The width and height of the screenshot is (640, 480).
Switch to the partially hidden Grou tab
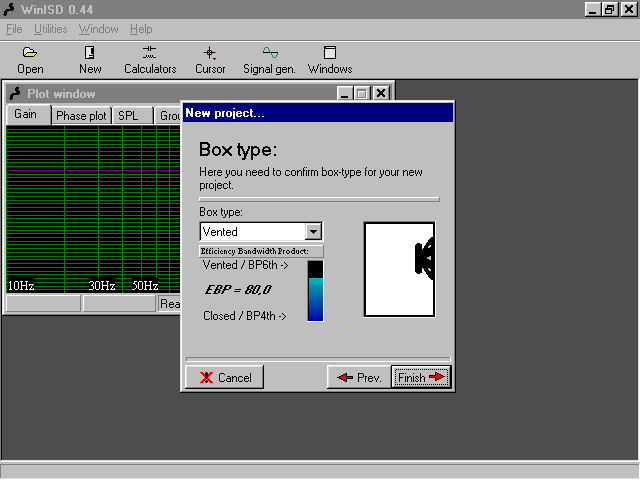[x=168, y=116]
